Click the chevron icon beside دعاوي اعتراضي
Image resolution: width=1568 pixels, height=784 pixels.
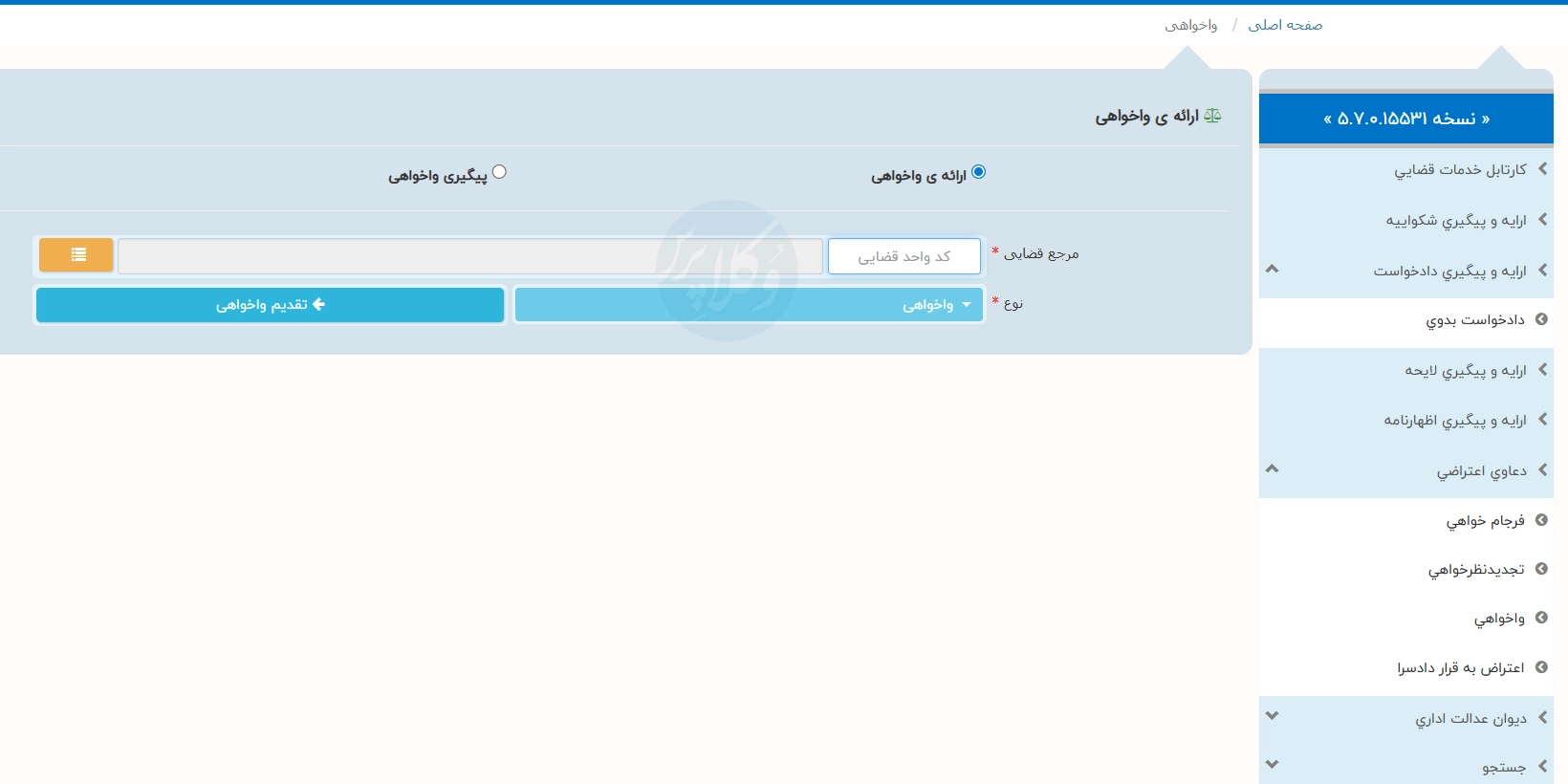click(1542, 469)
